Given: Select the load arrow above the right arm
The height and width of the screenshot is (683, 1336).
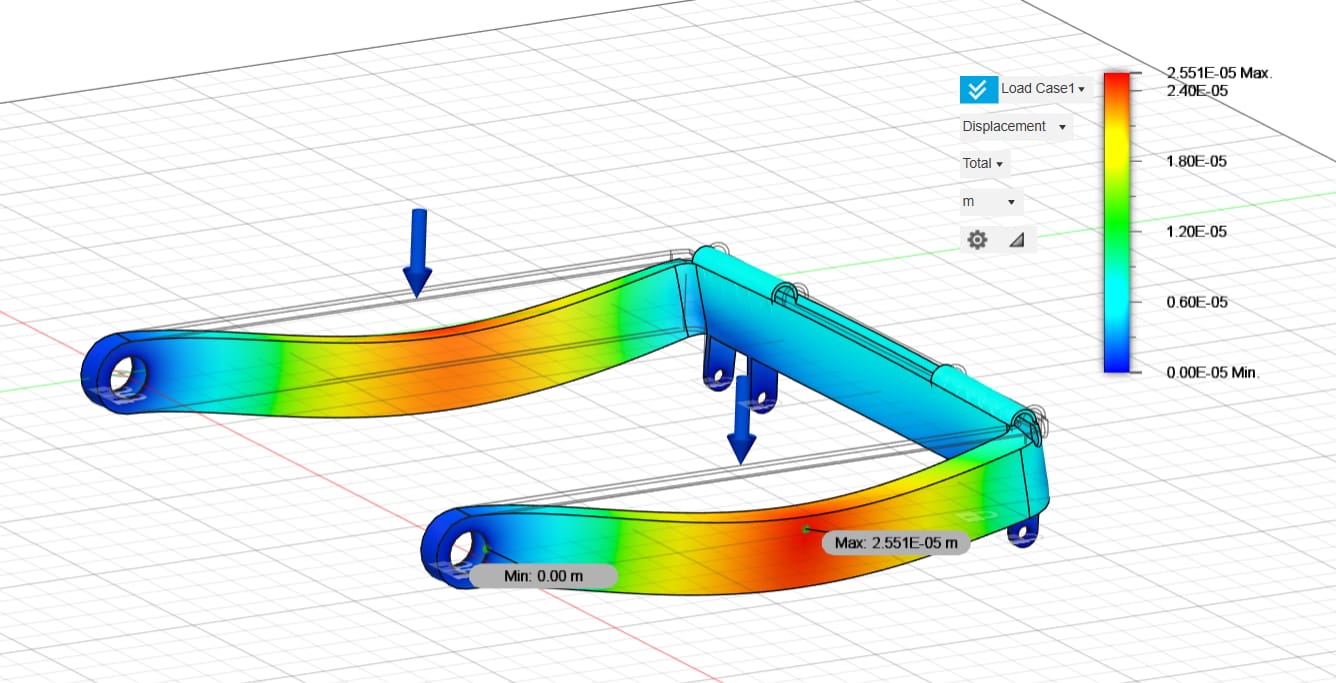Looking at the screenshot, I should [740, 420].
